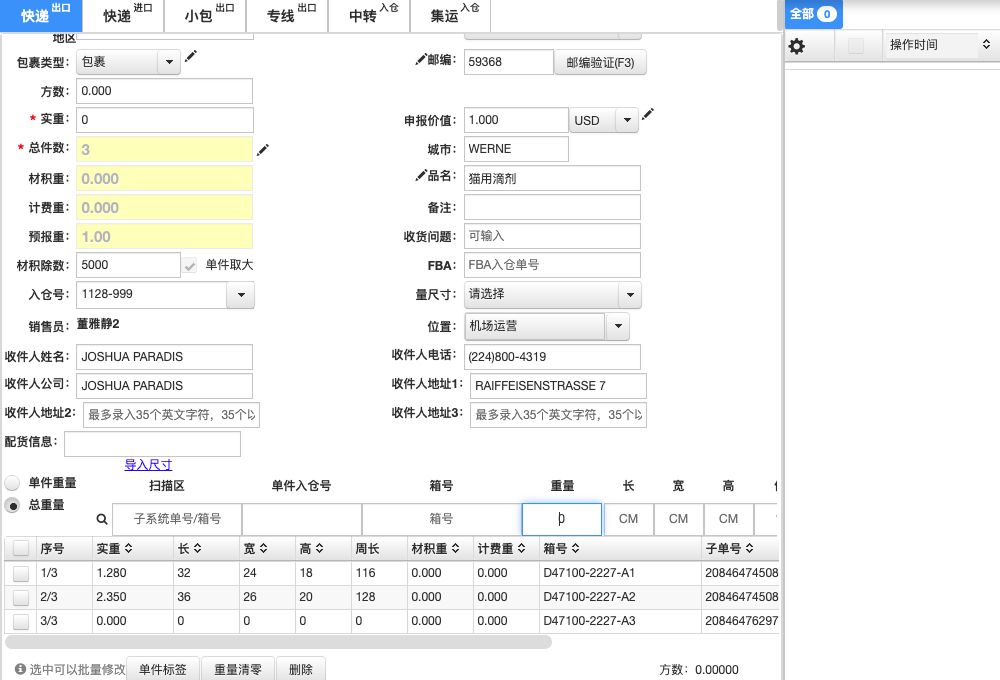Viewport: 1000px width, 680px height.
Task: Click the 重量清零 button
Action: [238, 669]
